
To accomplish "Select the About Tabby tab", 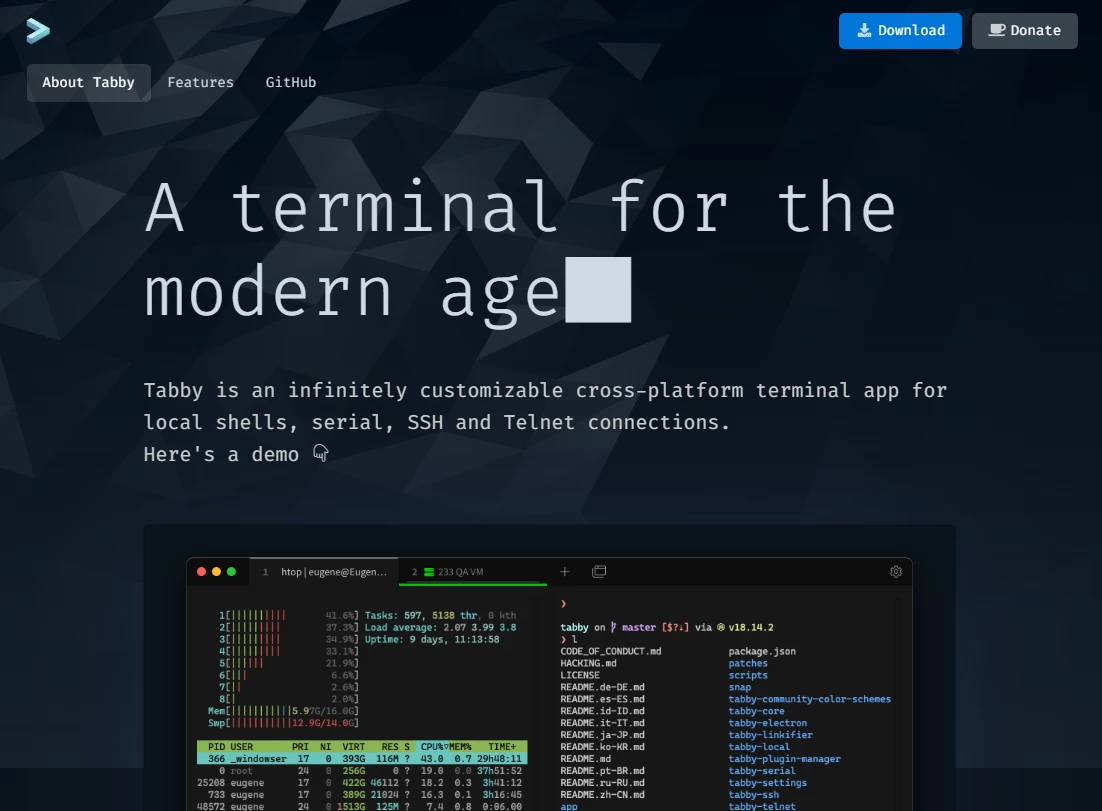I will [89, 83].
